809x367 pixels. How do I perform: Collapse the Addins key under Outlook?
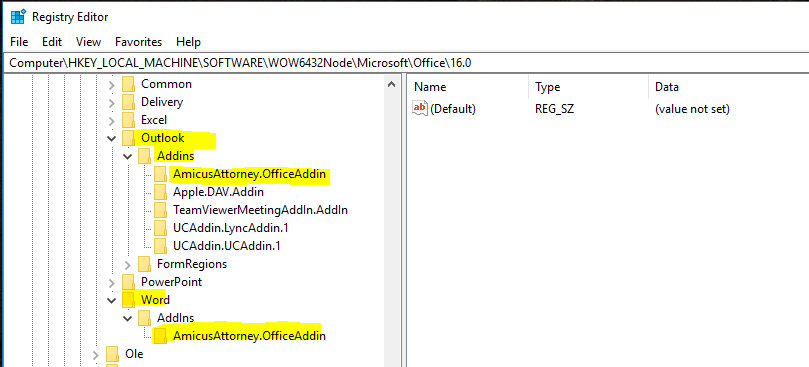point(128,156)
